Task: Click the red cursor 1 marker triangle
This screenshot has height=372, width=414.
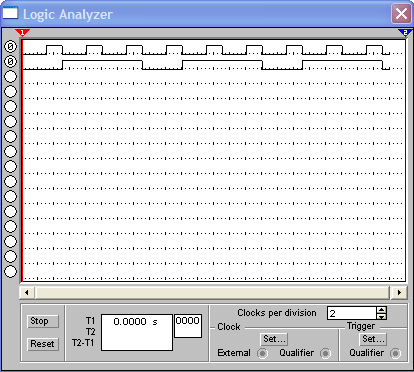Action: coord(22,32)
